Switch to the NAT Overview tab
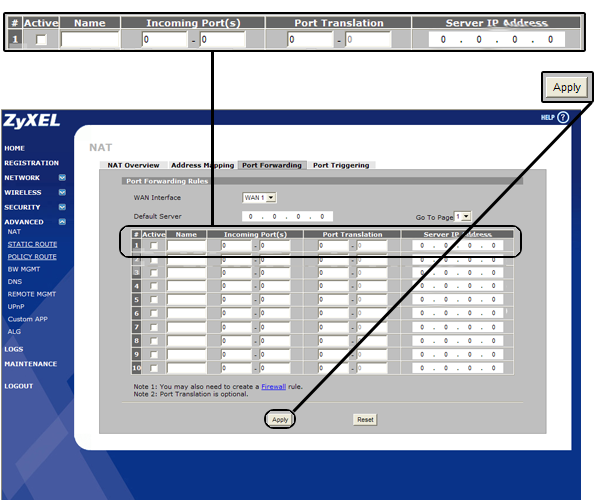Screen dimensions: 600x500 134,165
